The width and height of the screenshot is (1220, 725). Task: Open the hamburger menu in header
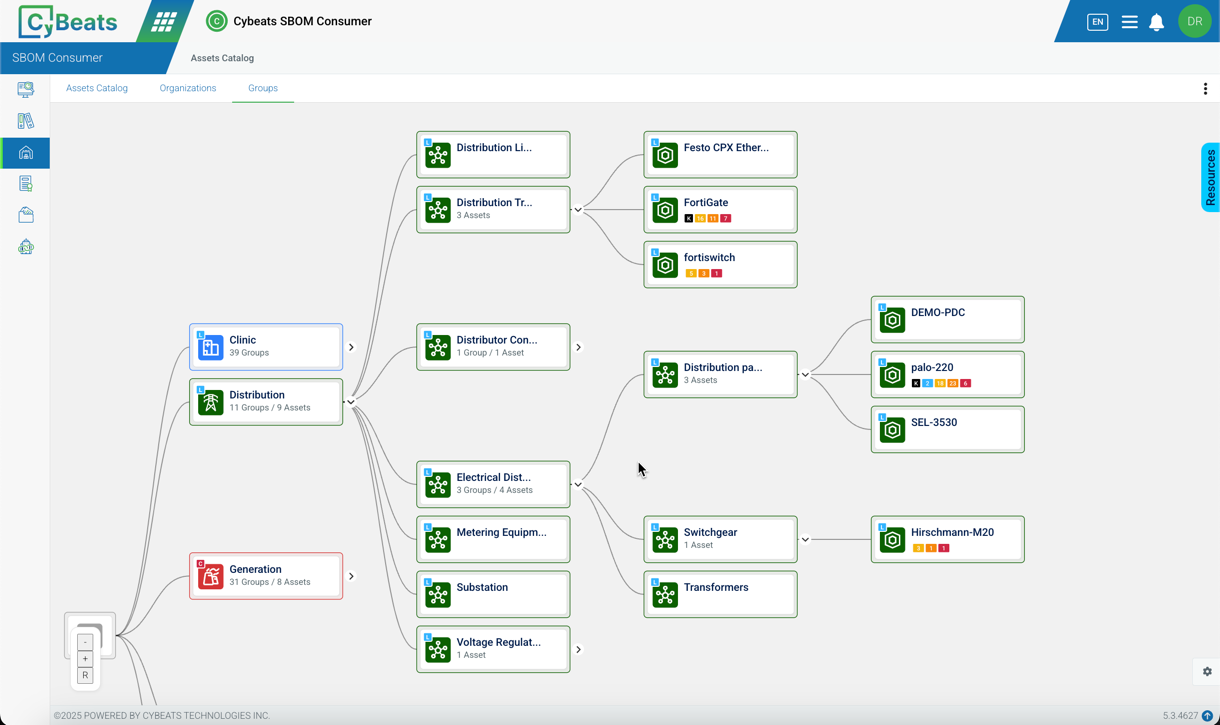[x=1129, y=22]
